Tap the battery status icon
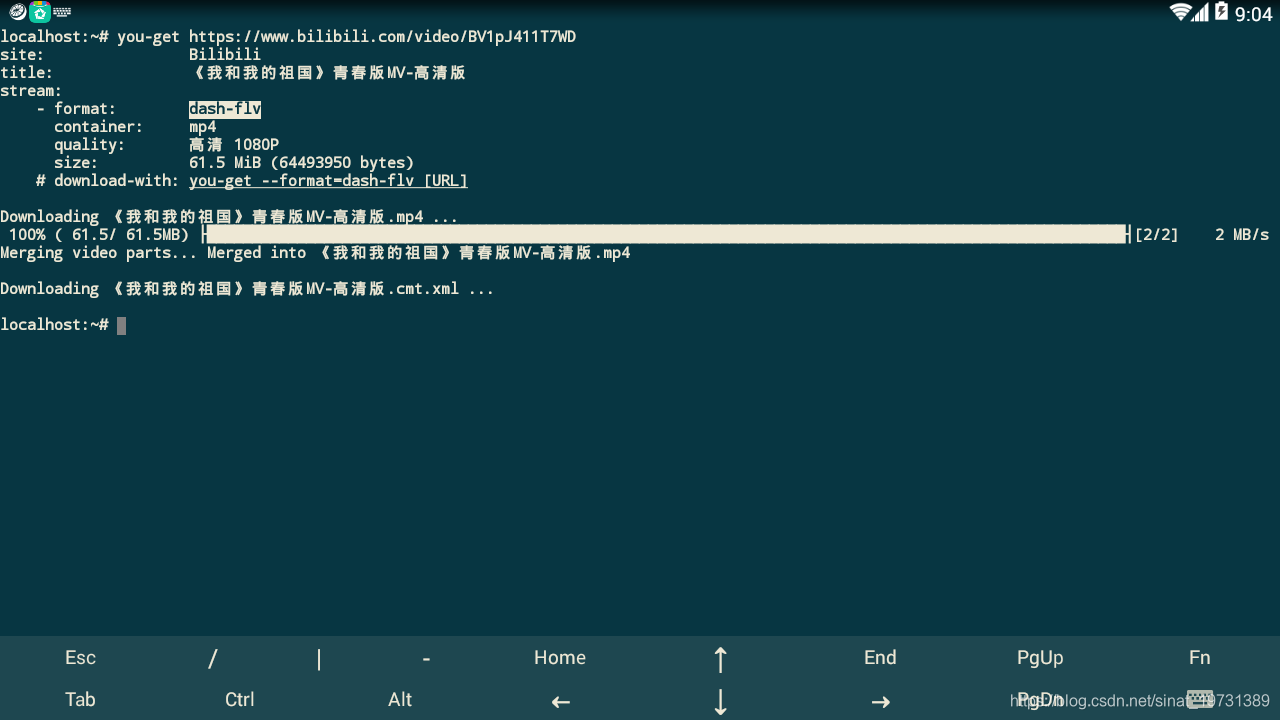 [1221, 12]
